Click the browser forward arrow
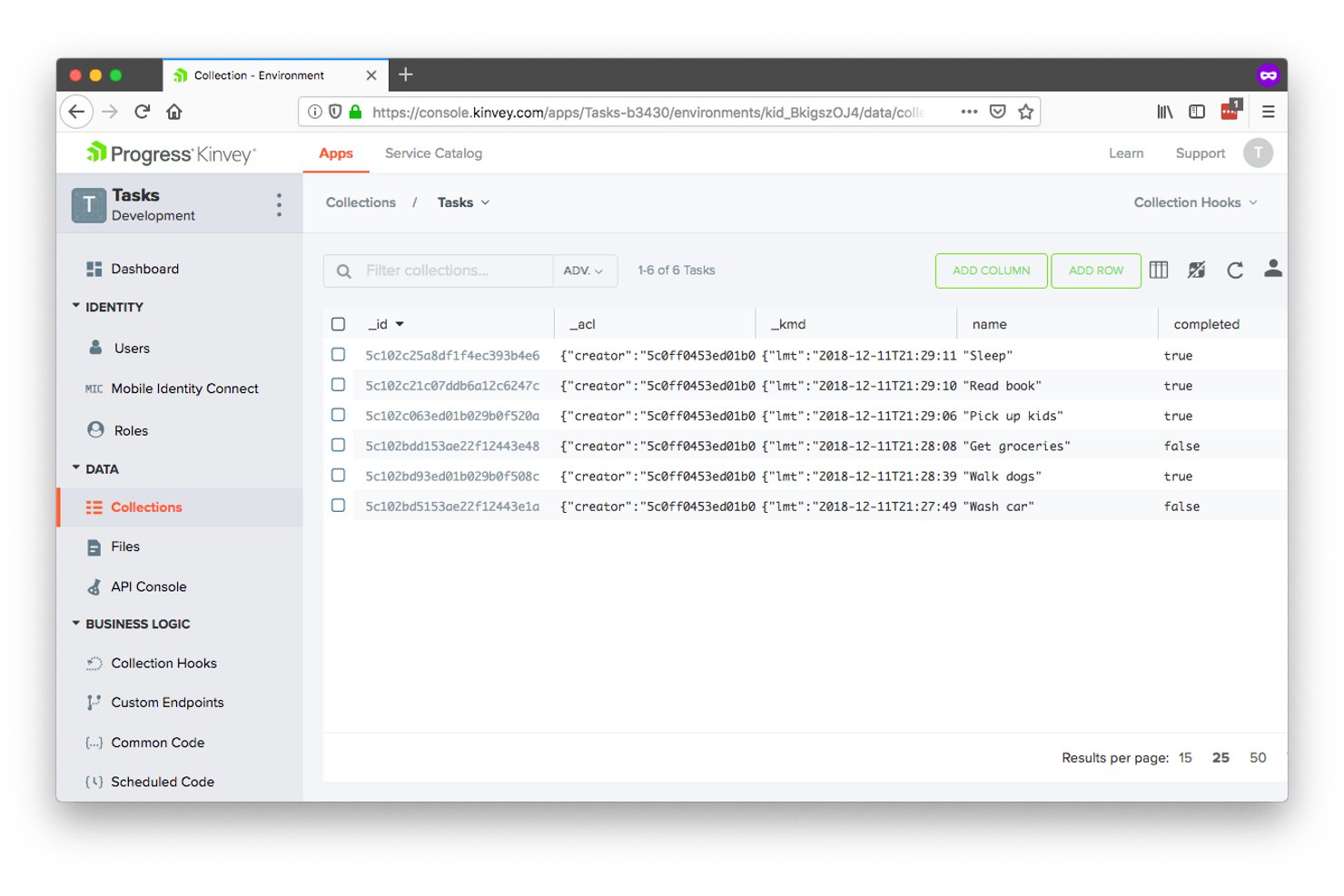 [x=110, y=112]
